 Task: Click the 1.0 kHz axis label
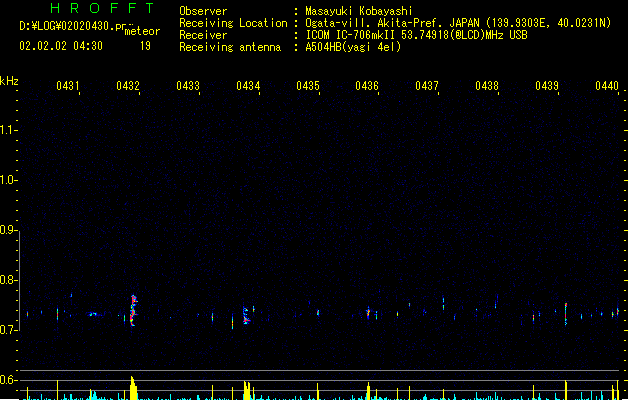(7, 180)
